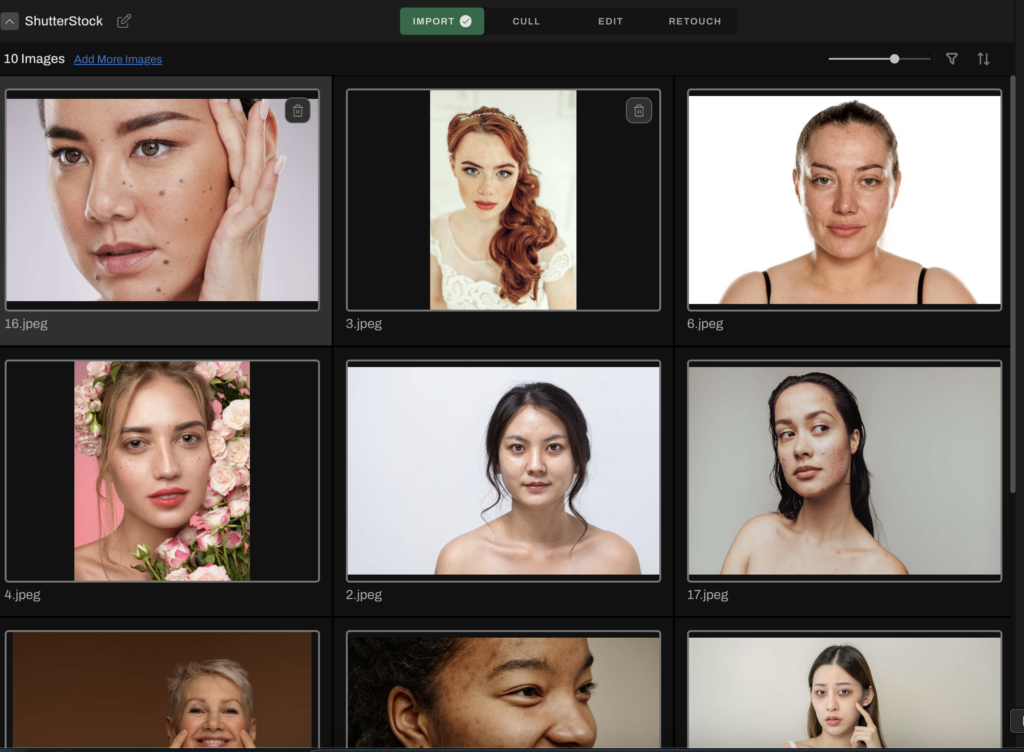Viewport: 1024px width, 752px height.
Task: Delete image 16.jpeg via its trash icon
Action: [297, 111]
